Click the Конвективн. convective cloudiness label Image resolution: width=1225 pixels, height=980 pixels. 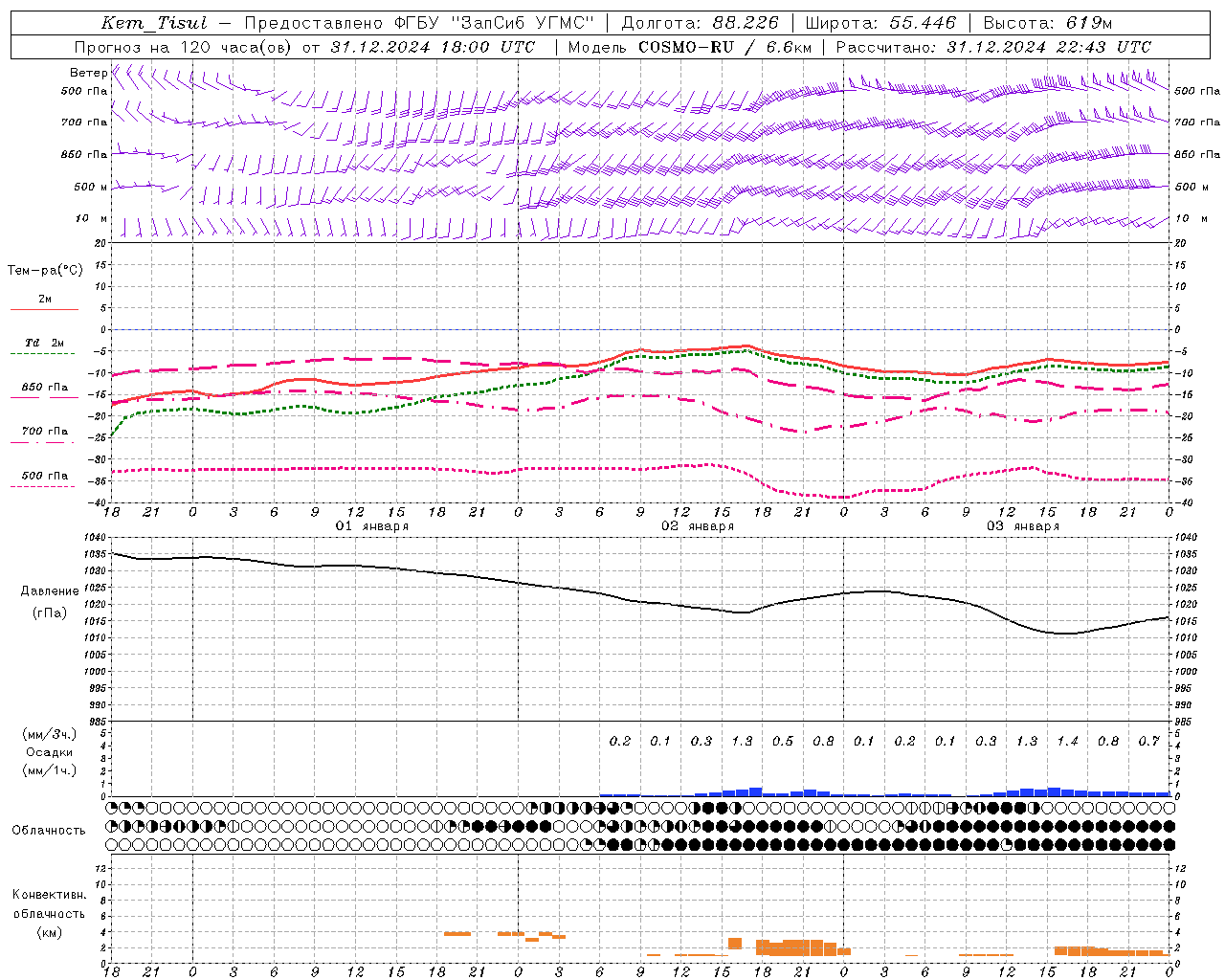point(49,895)
